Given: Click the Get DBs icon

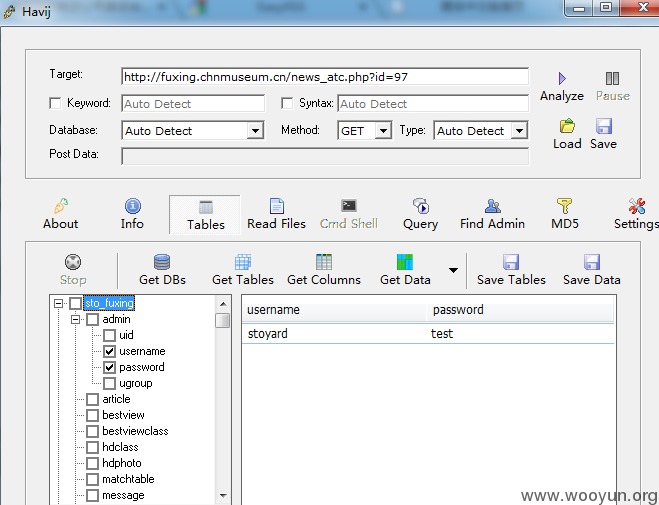Looking at the screenshot, I should [162, 262].
